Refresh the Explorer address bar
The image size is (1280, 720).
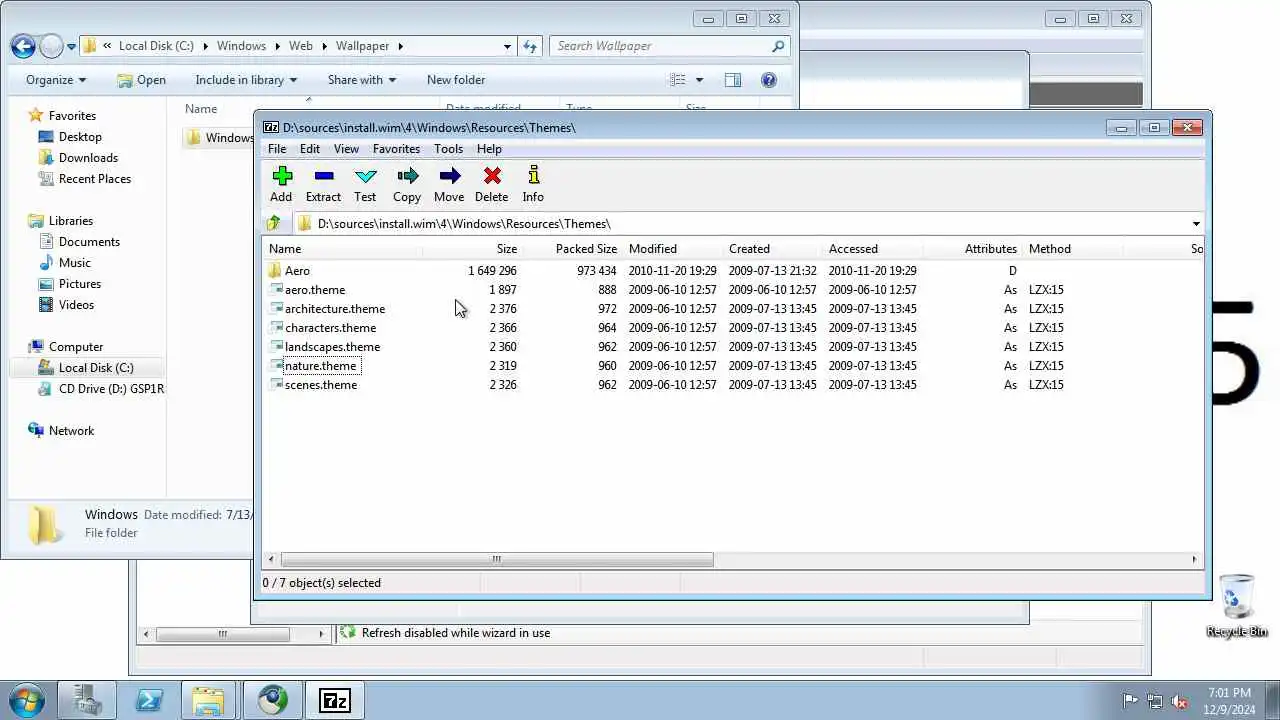(x=530, y=46)
